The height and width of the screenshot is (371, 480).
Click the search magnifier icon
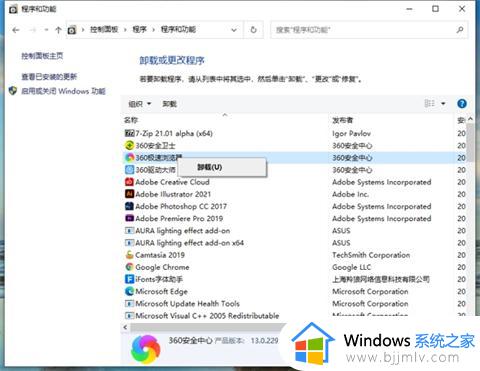(460, 30)
